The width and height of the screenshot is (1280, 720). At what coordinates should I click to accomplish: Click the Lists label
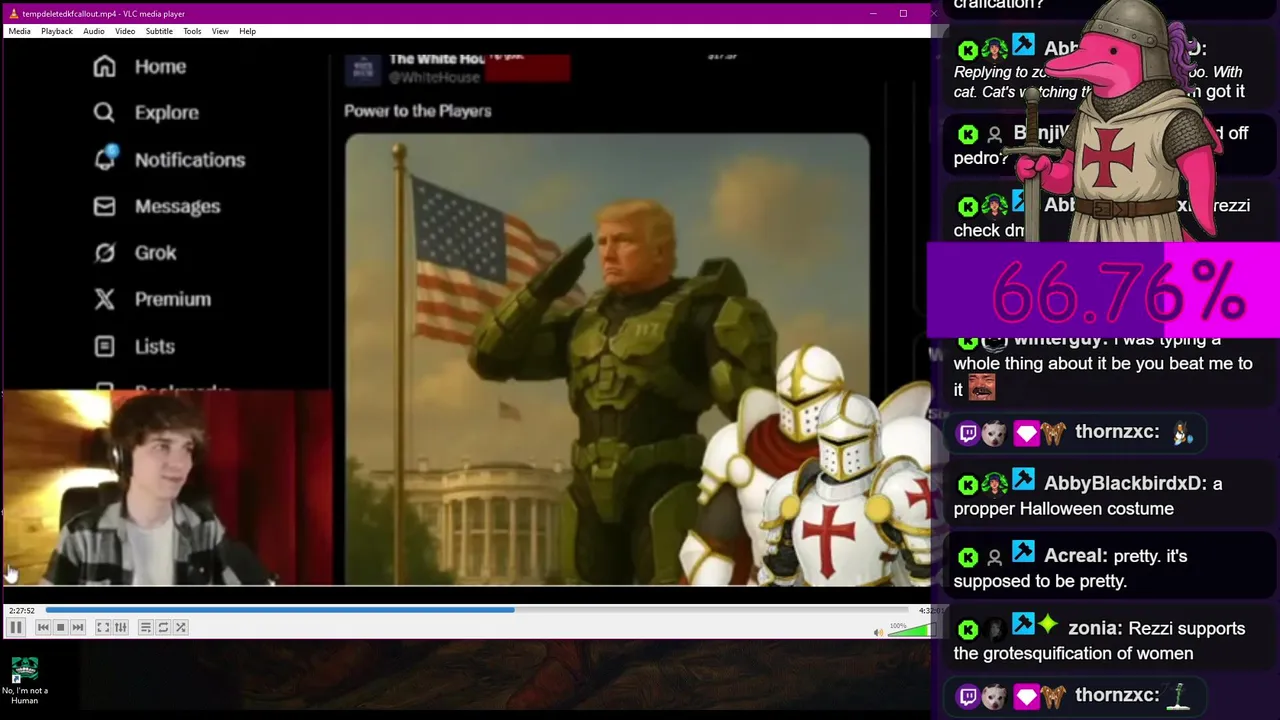[154, 346]
